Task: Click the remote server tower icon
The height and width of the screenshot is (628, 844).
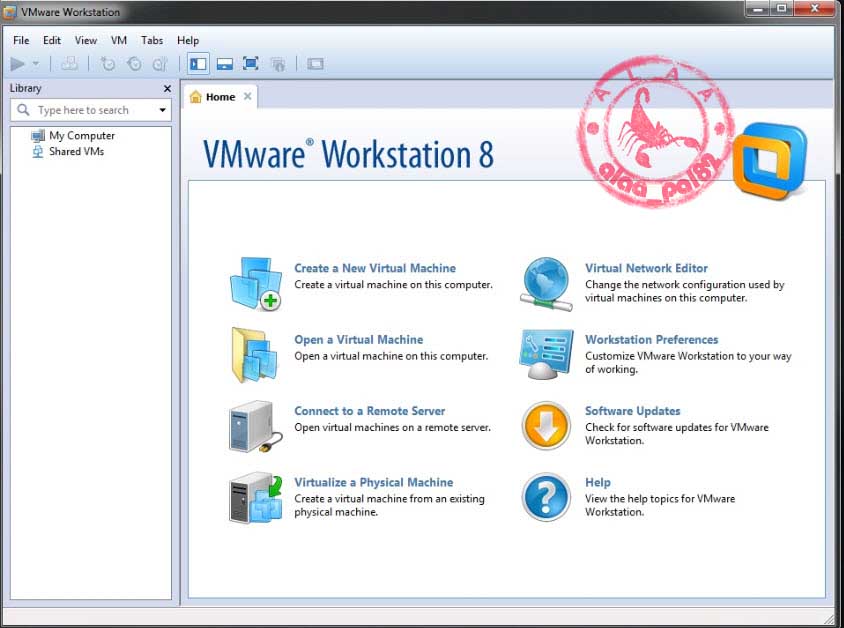Action: [x=255, y=426]
